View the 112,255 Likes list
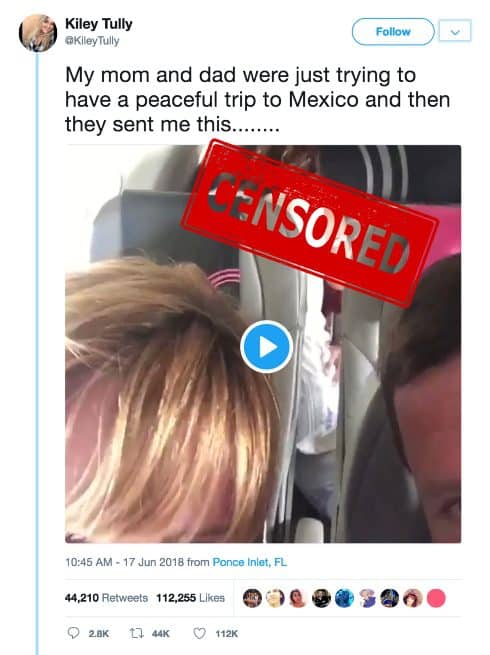Viewport: 490px width, 655px height. [190, 598]
